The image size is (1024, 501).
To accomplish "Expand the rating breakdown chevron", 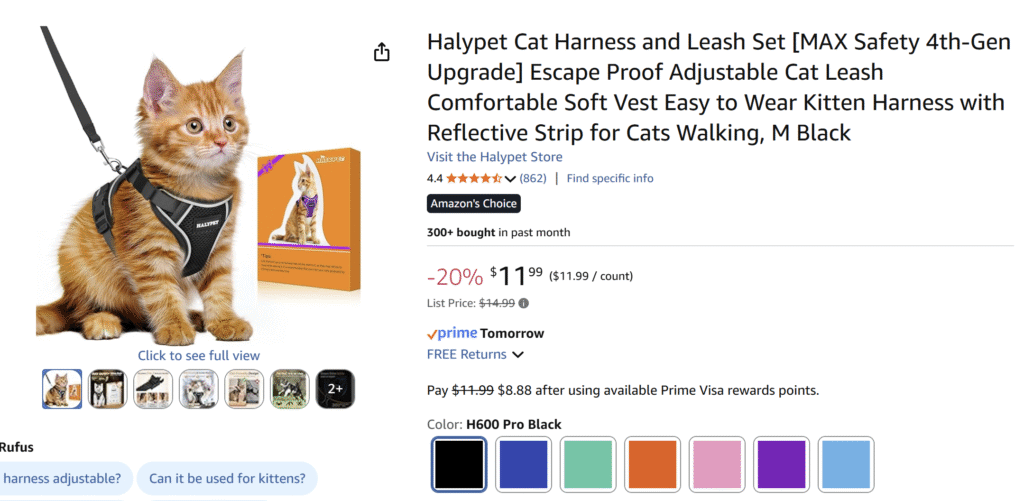I will pyautogui.click(x=511, y=179).
